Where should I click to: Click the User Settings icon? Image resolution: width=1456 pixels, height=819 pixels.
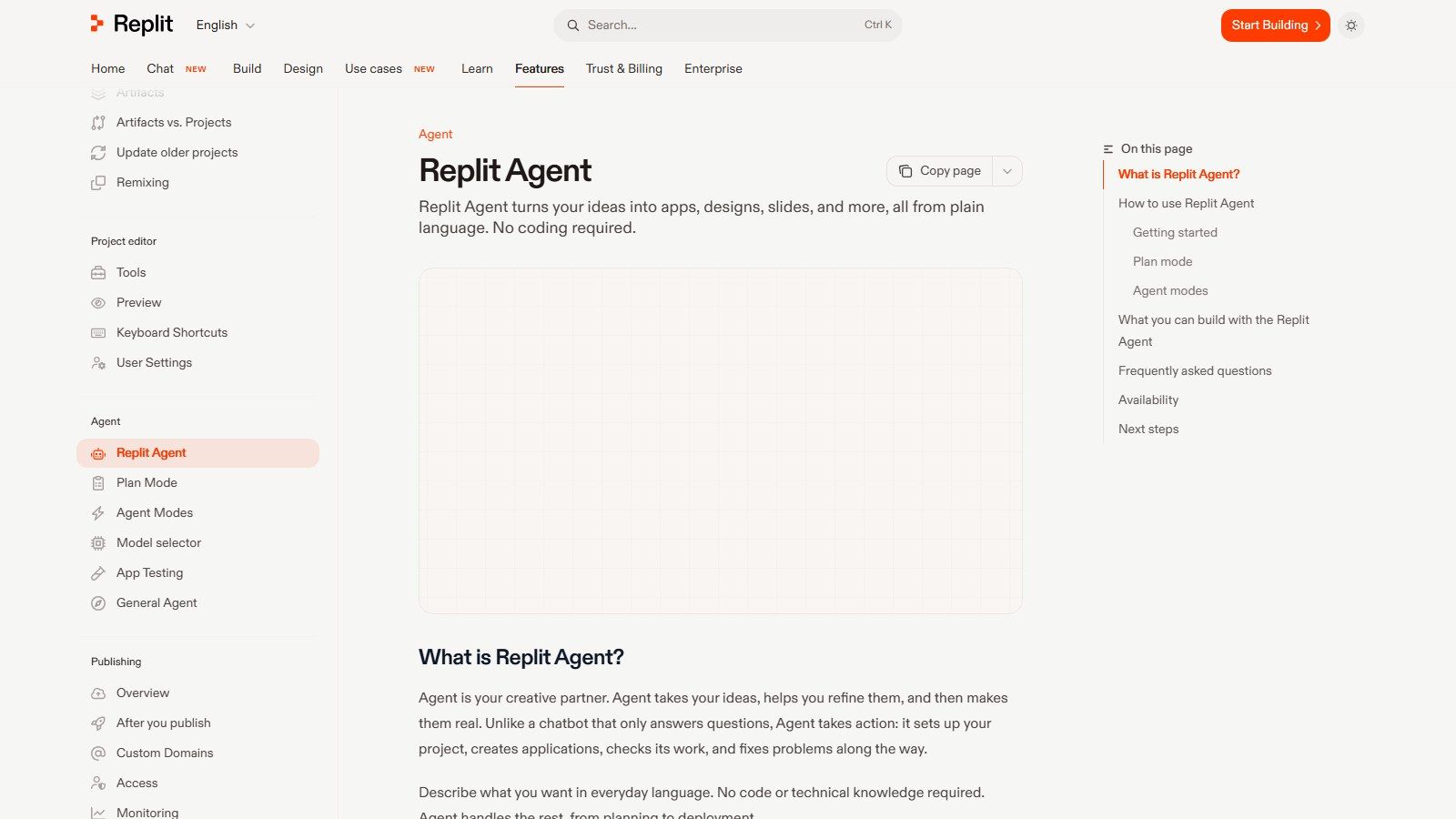tap(98, 363)
